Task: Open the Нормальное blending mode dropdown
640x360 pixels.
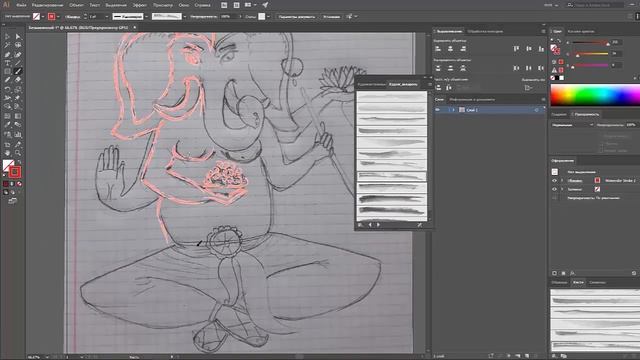Action: click(572, 125)
